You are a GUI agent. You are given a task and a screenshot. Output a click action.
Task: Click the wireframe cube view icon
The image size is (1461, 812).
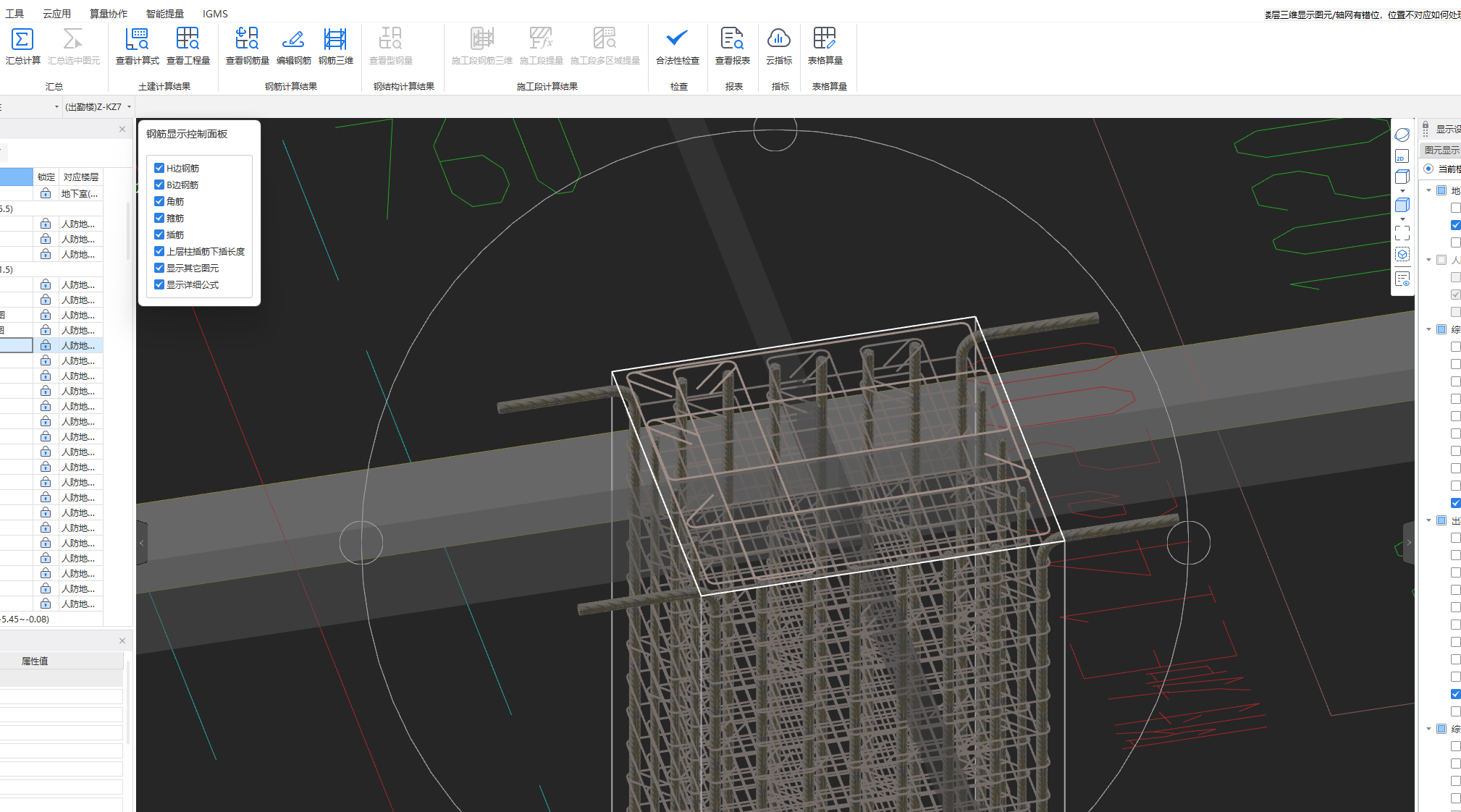pyautogui.click(x=1402, y=177)
